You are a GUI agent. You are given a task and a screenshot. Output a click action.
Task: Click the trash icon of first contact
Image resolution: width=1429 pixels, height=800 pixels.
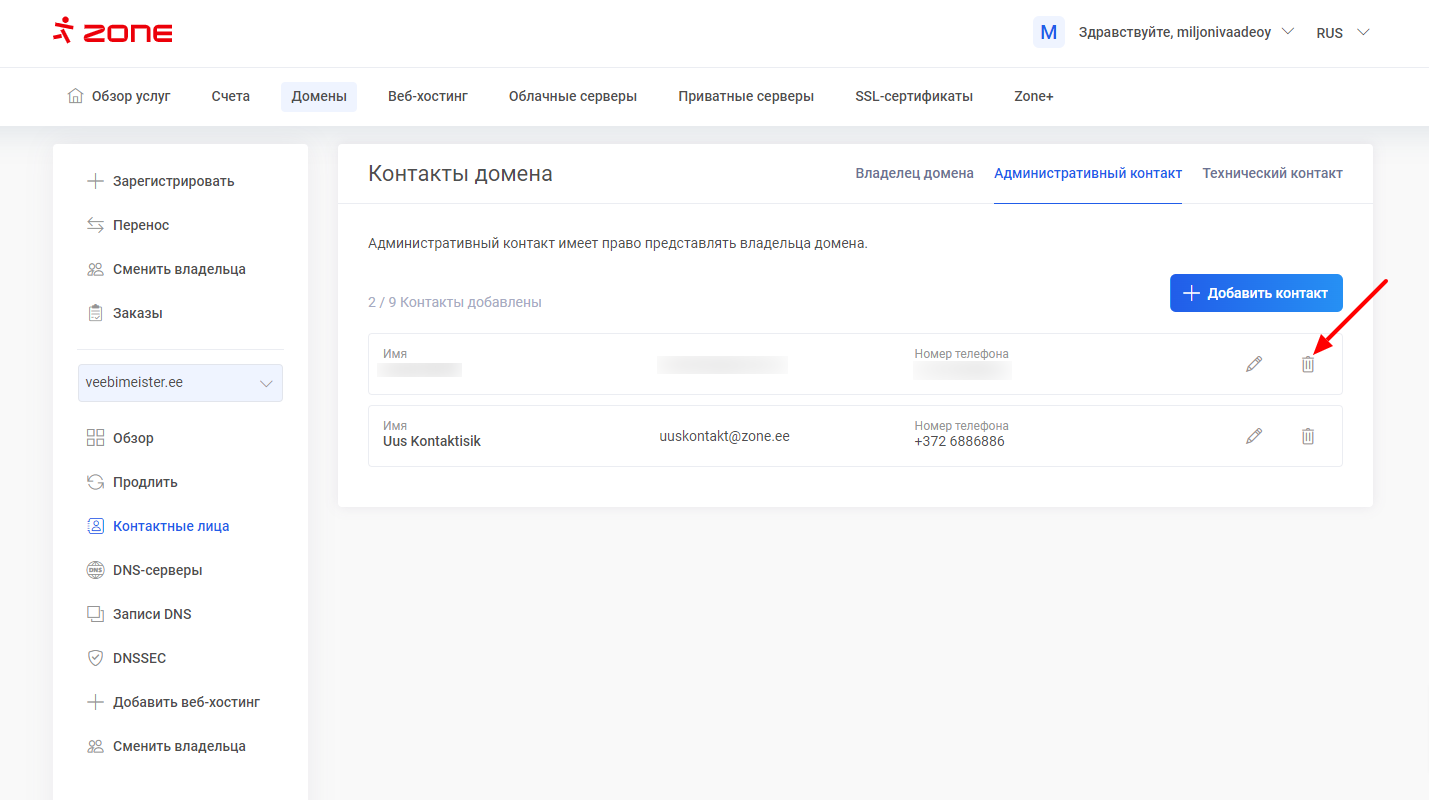click(x=1307, y=364)
